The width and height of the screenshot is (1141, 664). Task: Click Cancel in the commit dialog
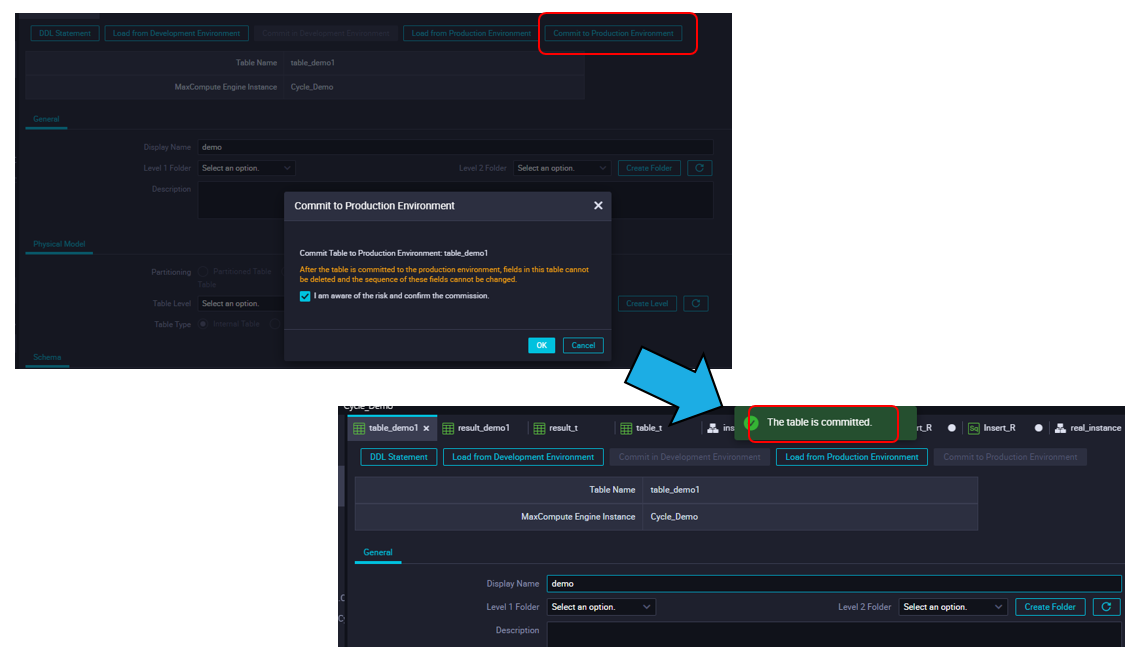pos(583,345)
